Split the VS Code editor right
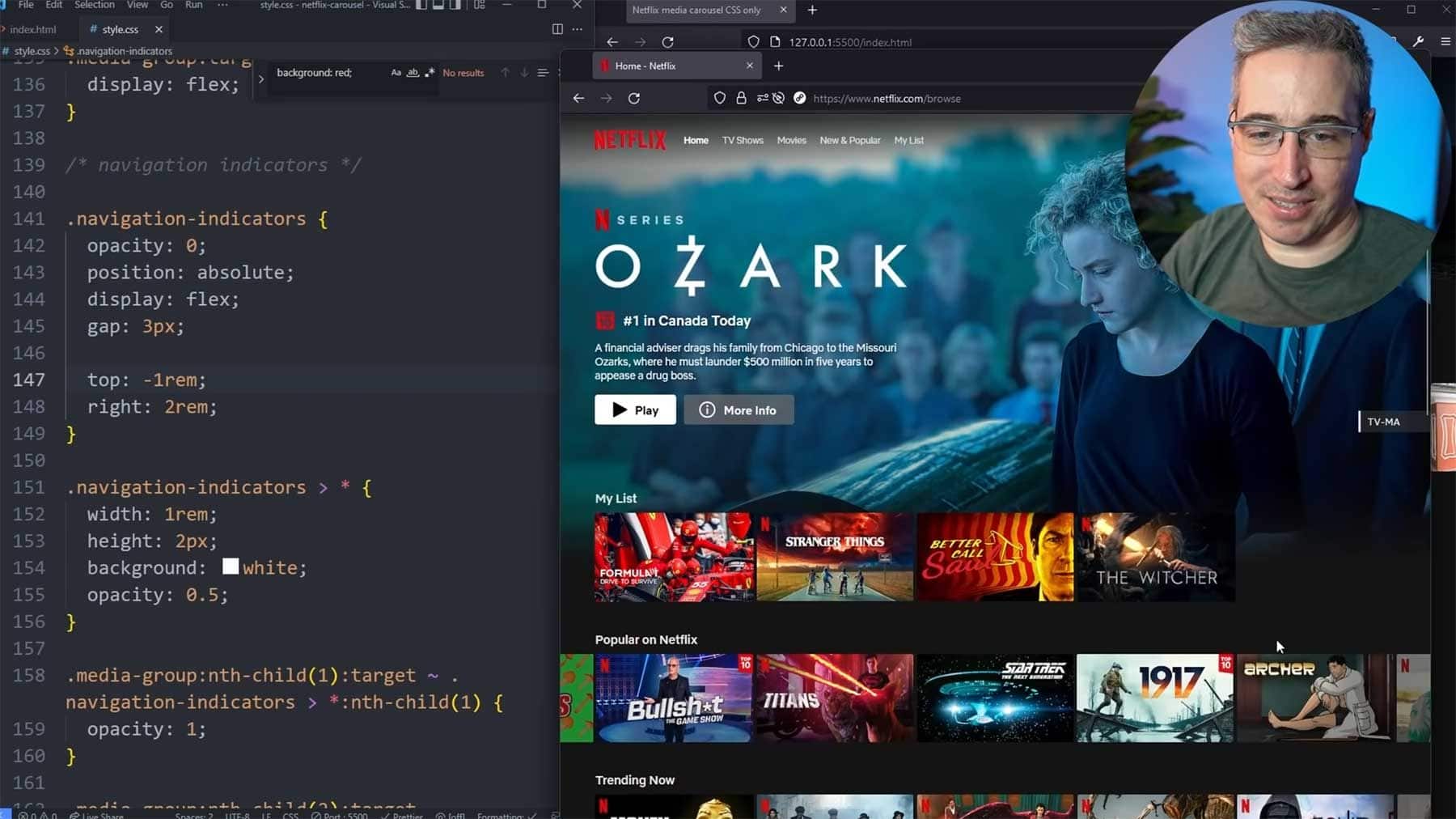1456x819 pixels. 557,29
